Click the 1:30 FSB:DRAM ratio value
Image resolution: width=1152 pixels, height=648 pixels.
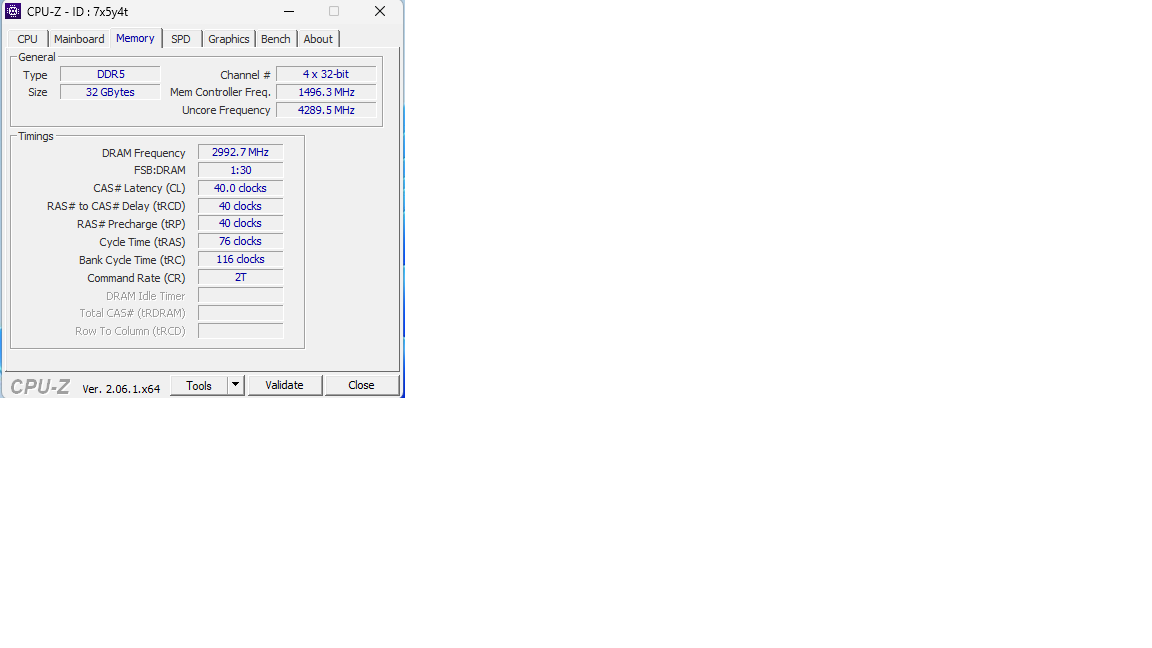coord(240,170)
